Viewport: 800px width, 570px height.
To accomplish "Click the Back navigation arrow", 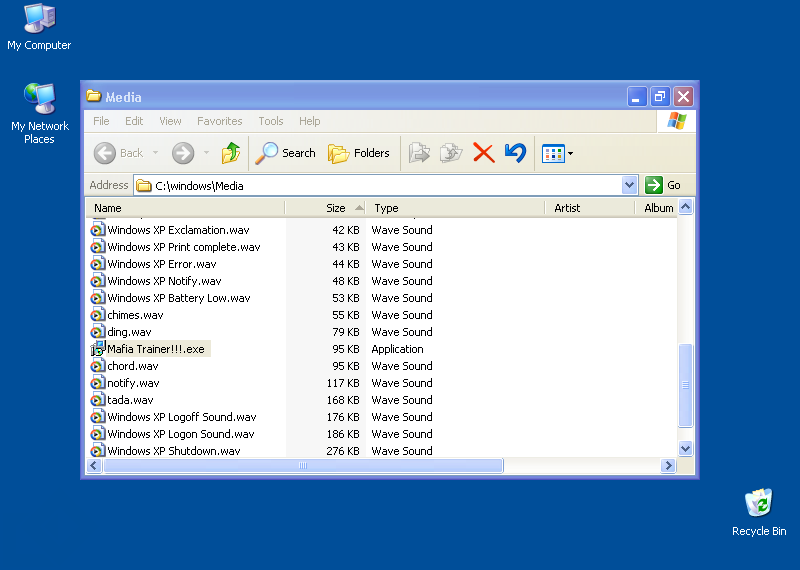I will point(105,153).
